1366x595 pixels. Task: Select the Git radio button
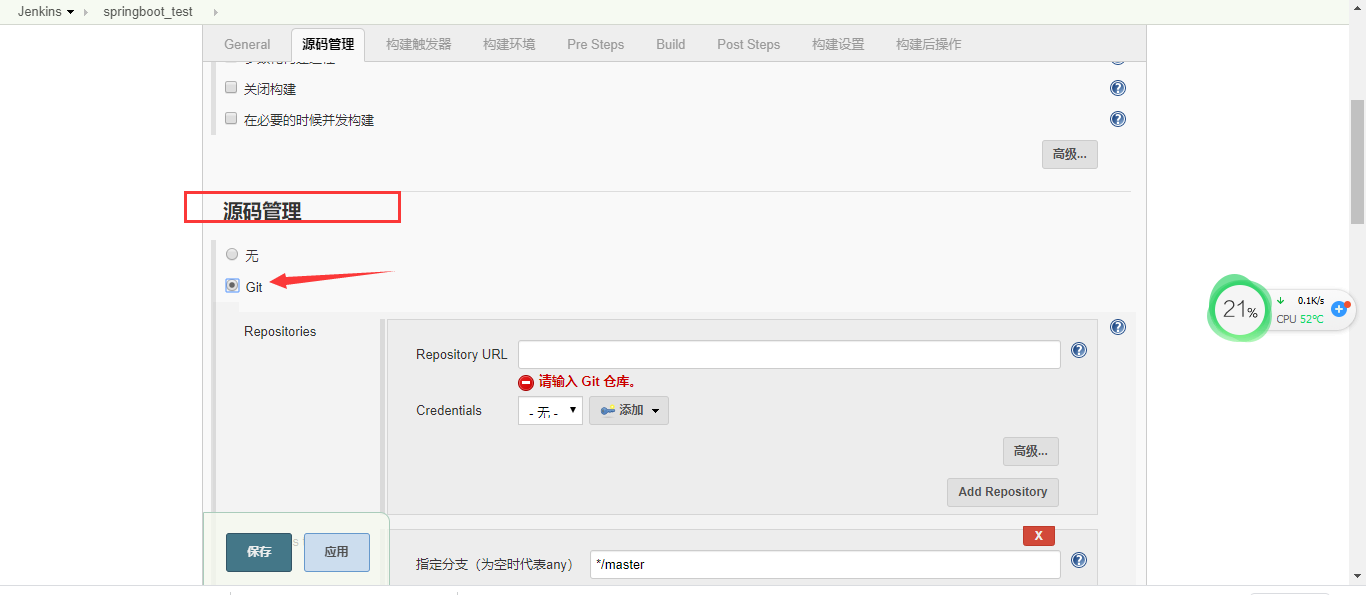click(x=232, y=285)
